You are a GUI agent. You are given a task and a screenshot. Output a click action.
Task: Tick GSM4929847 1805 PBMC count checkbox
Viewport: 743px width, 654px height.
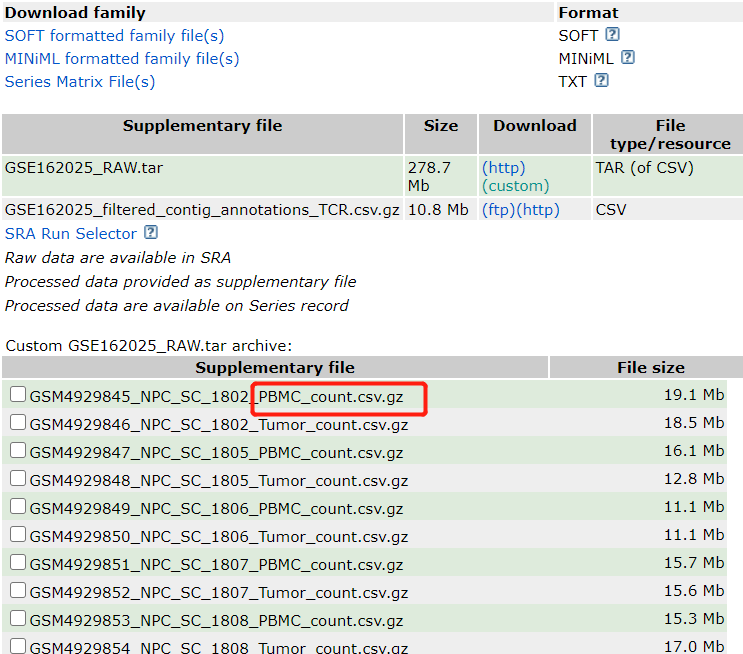tap(18, 452)
